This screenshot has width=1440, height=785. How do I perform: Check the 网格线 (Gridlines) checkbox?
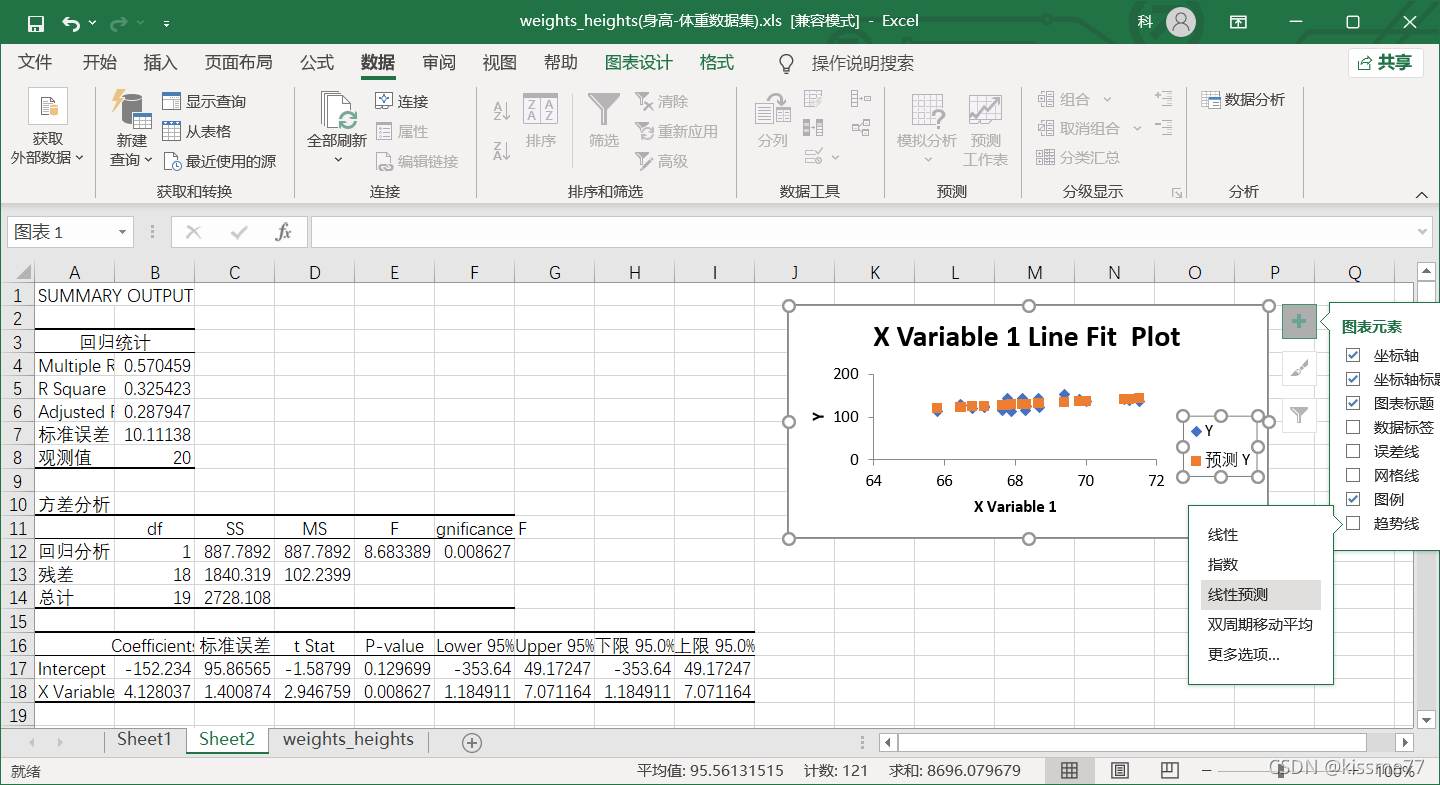[x=1353, y=475]
